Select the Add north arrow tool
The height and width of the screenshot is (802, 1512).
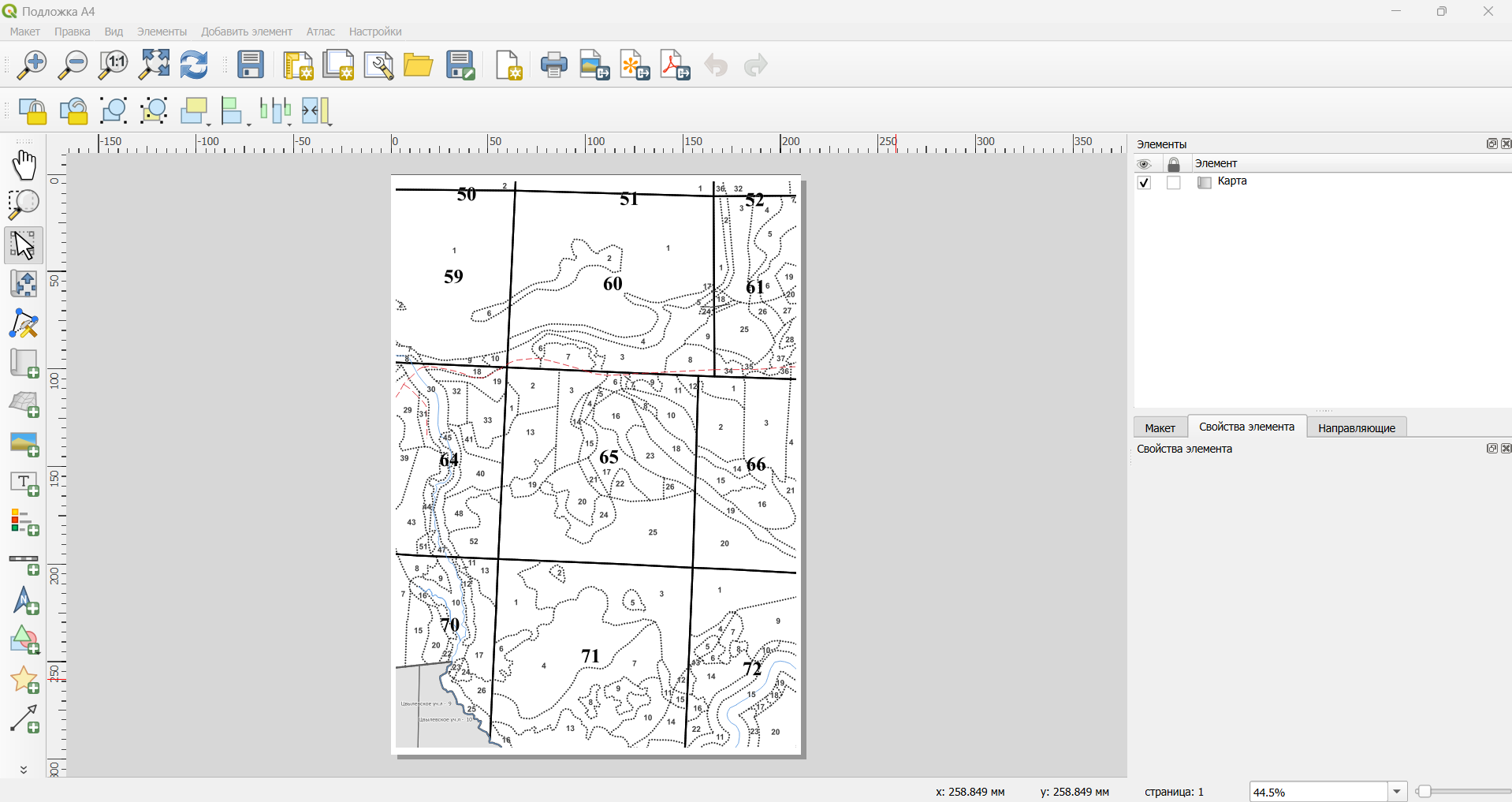[24, 601]
